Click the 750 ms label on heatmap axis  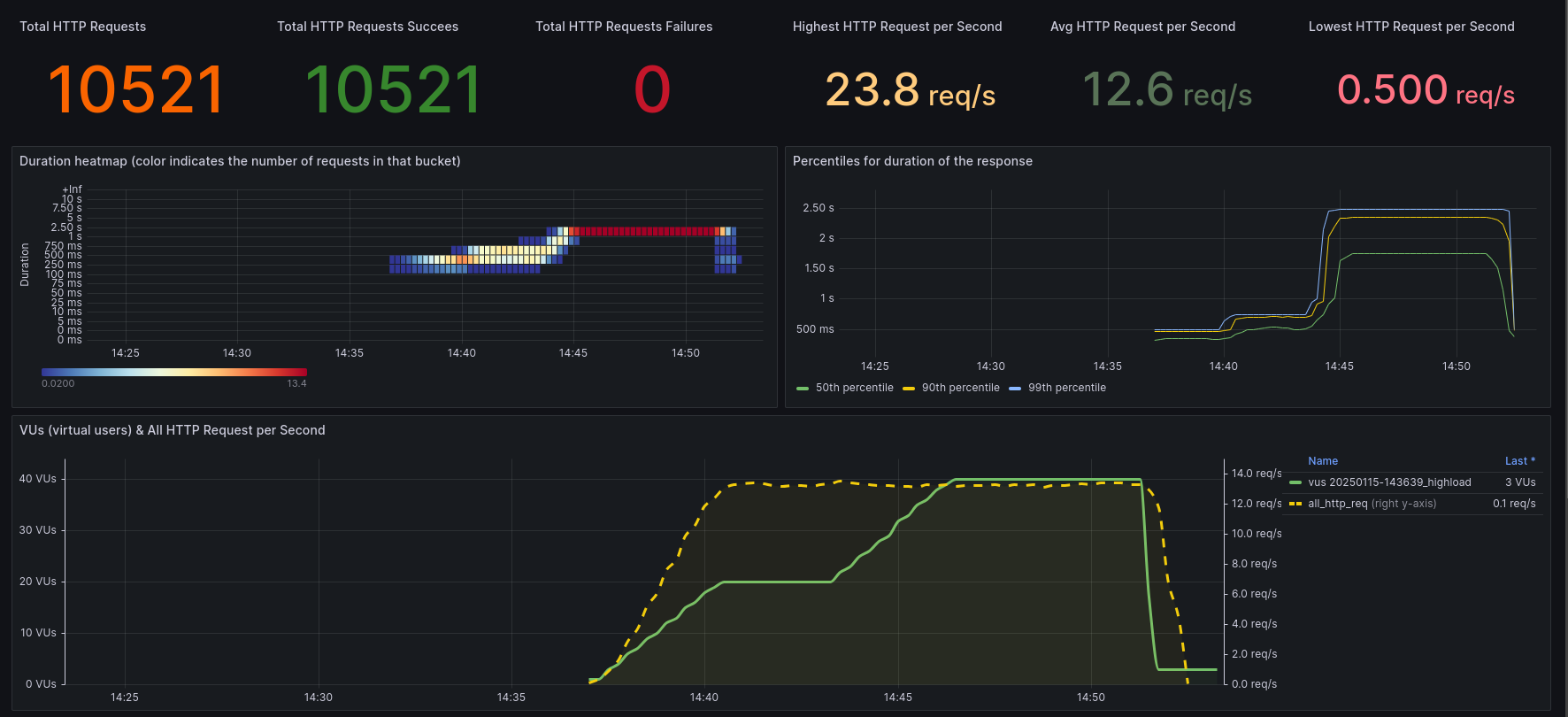coord(63,246)
